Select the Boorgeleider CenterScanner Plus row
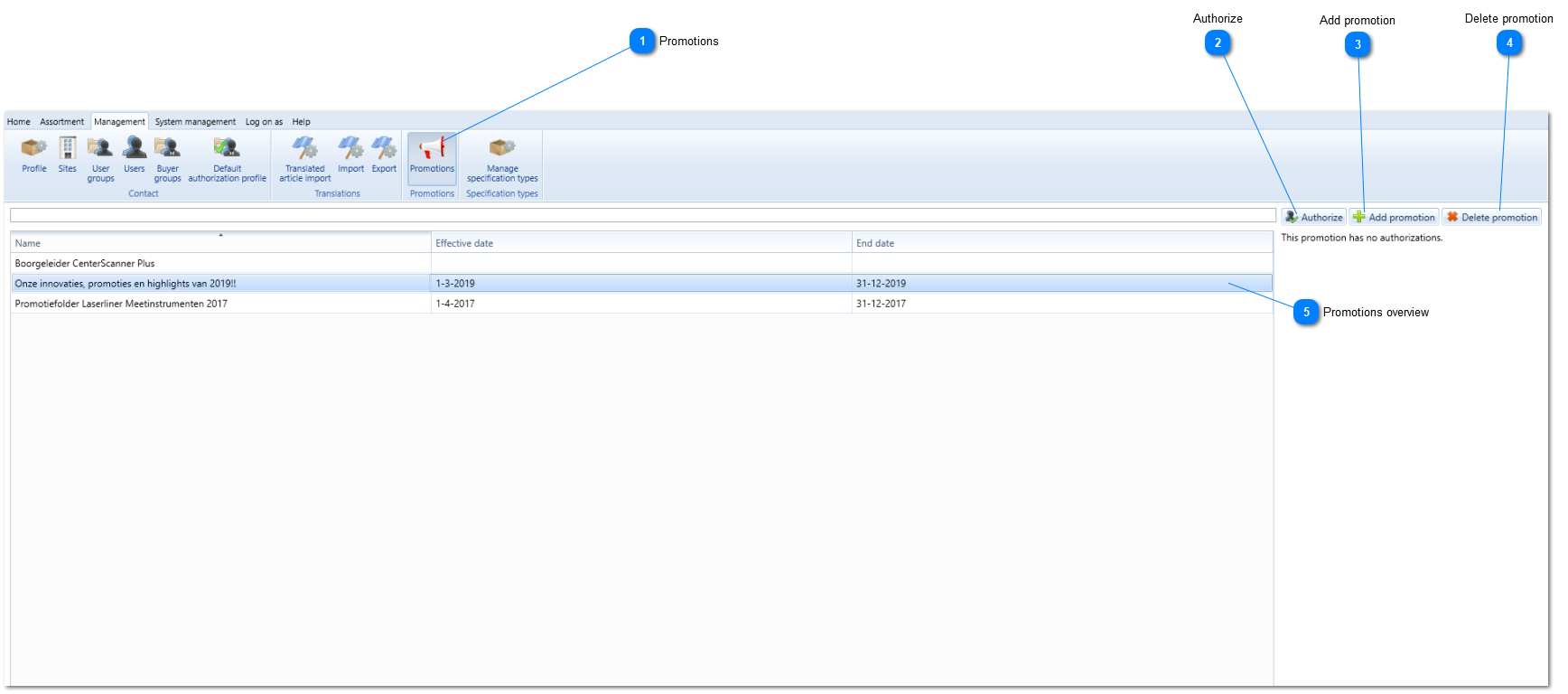Viewport: 1568px width, 694px height. (641, 263)
